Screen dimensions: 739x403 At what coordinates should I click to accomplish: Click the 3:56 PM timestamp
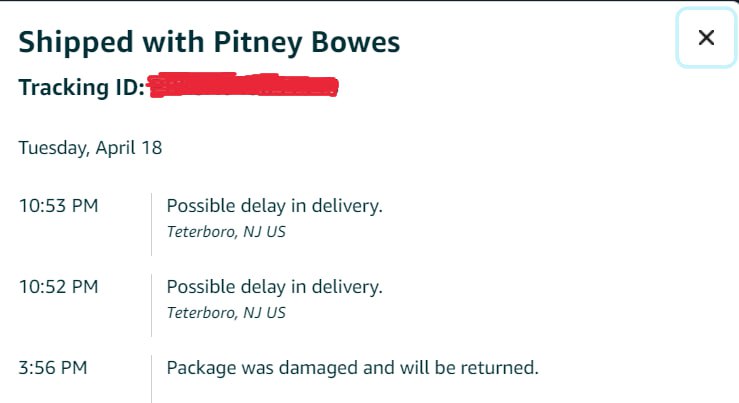(x=53, y=367)
